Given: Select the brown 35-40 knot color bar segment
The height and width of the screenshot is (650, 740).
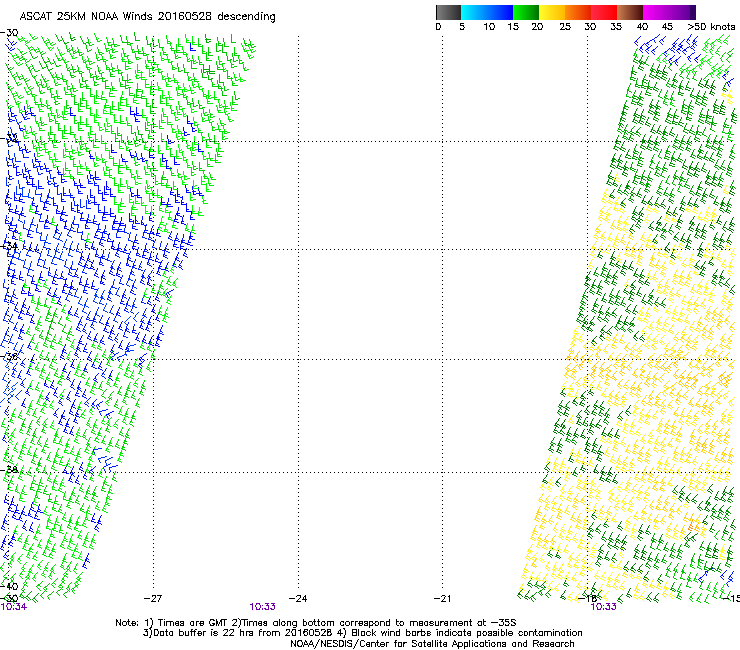Looking at the screenshot, I should [630, 12].
